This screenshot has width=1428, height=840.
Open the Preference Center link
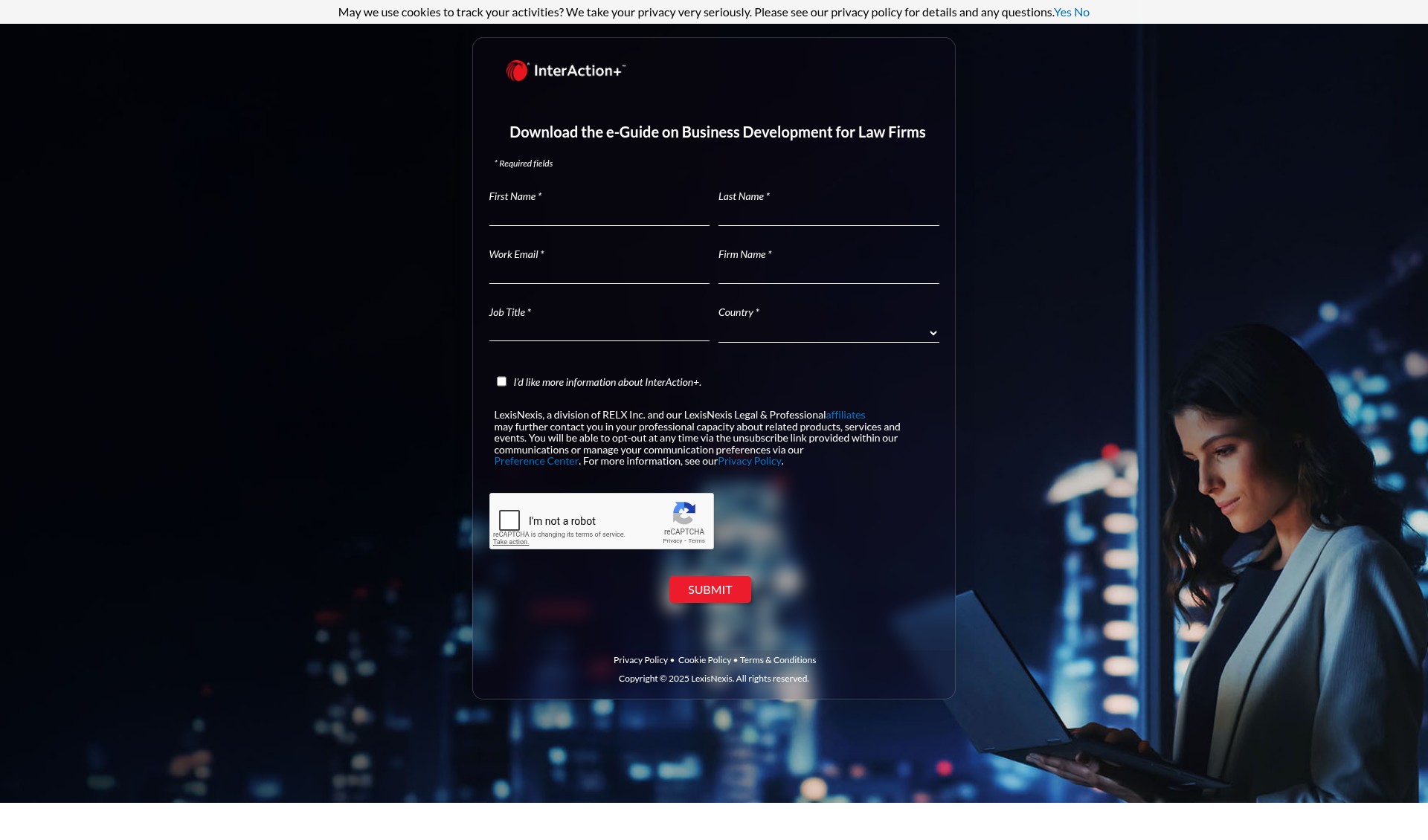point(536,461)
